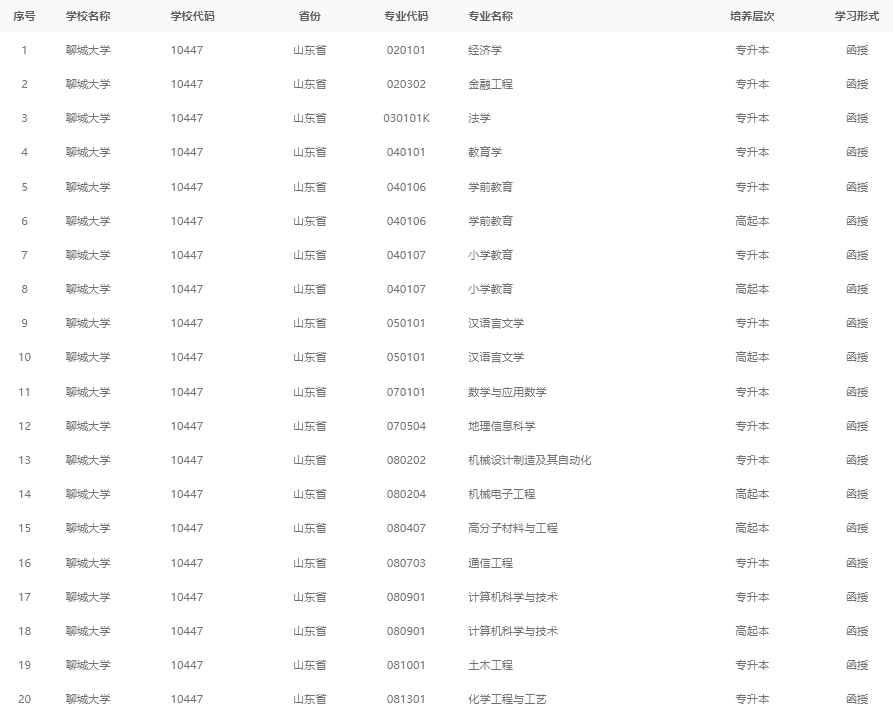Viewport: 893px width, 717px height.
Task: Click the 序号 column header
Action: [x=24, y=16]
